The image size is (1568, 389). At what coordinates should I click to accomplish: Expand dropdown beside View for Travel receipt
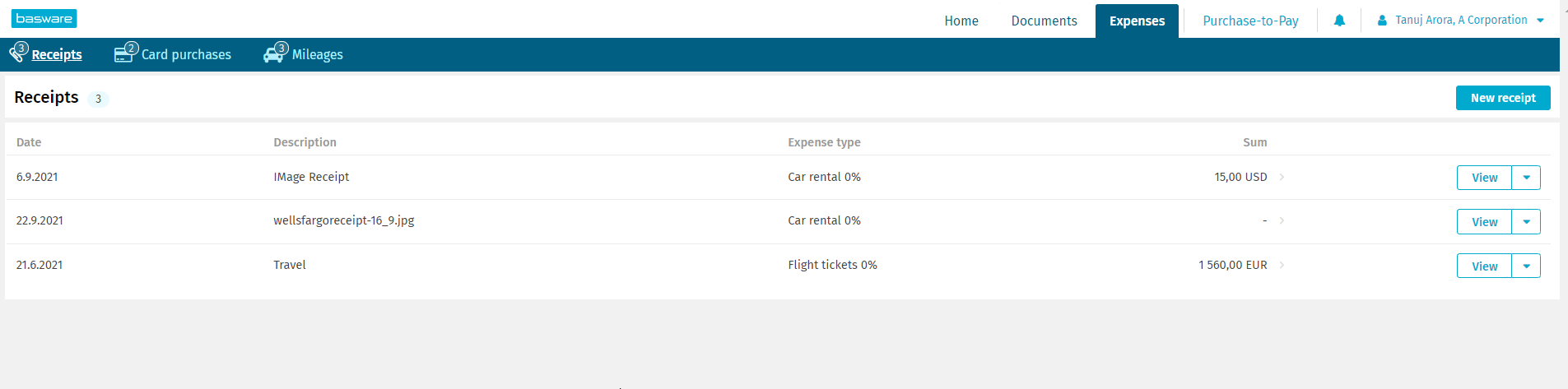pyautogui.click(x=1526, y=266)
